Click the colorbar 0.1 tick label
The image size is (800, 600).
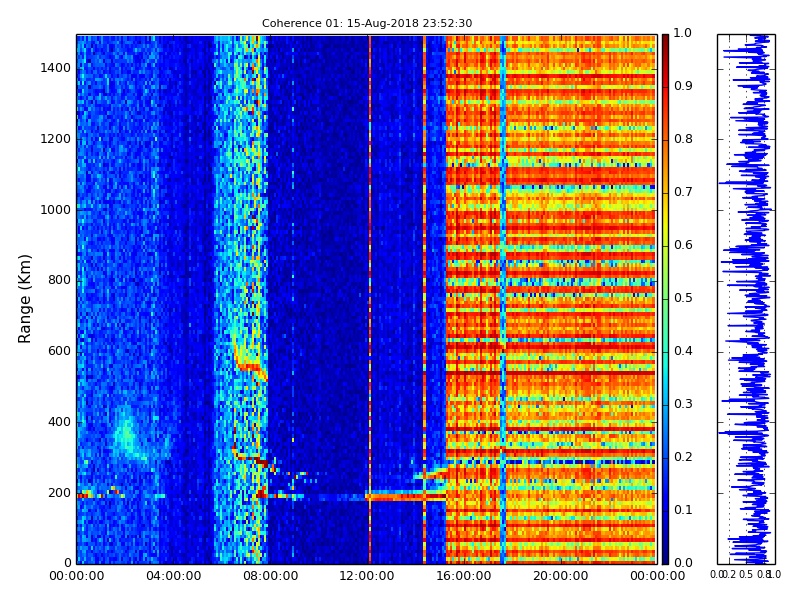pos(683,510)
